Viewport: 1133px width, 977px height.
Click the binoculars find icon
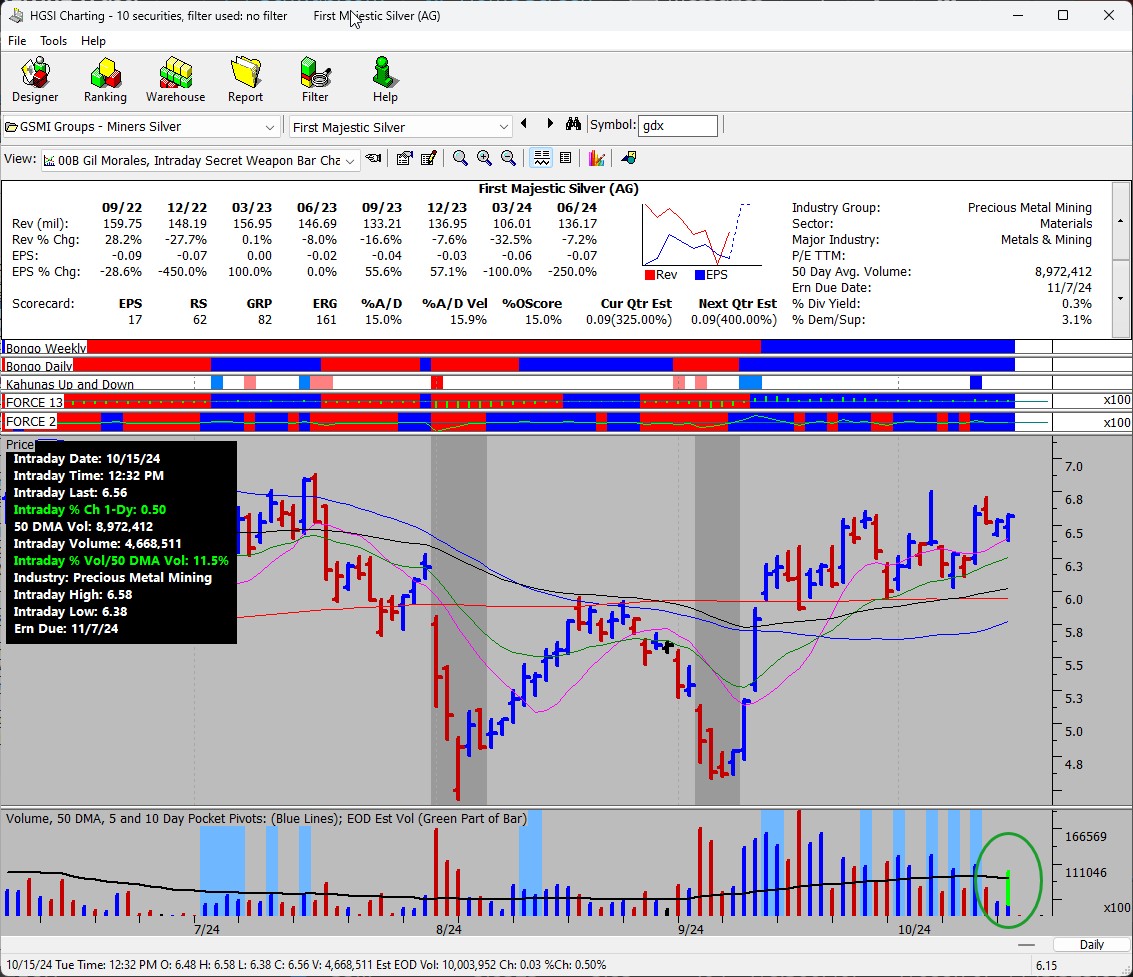click(x=573, y=124)
